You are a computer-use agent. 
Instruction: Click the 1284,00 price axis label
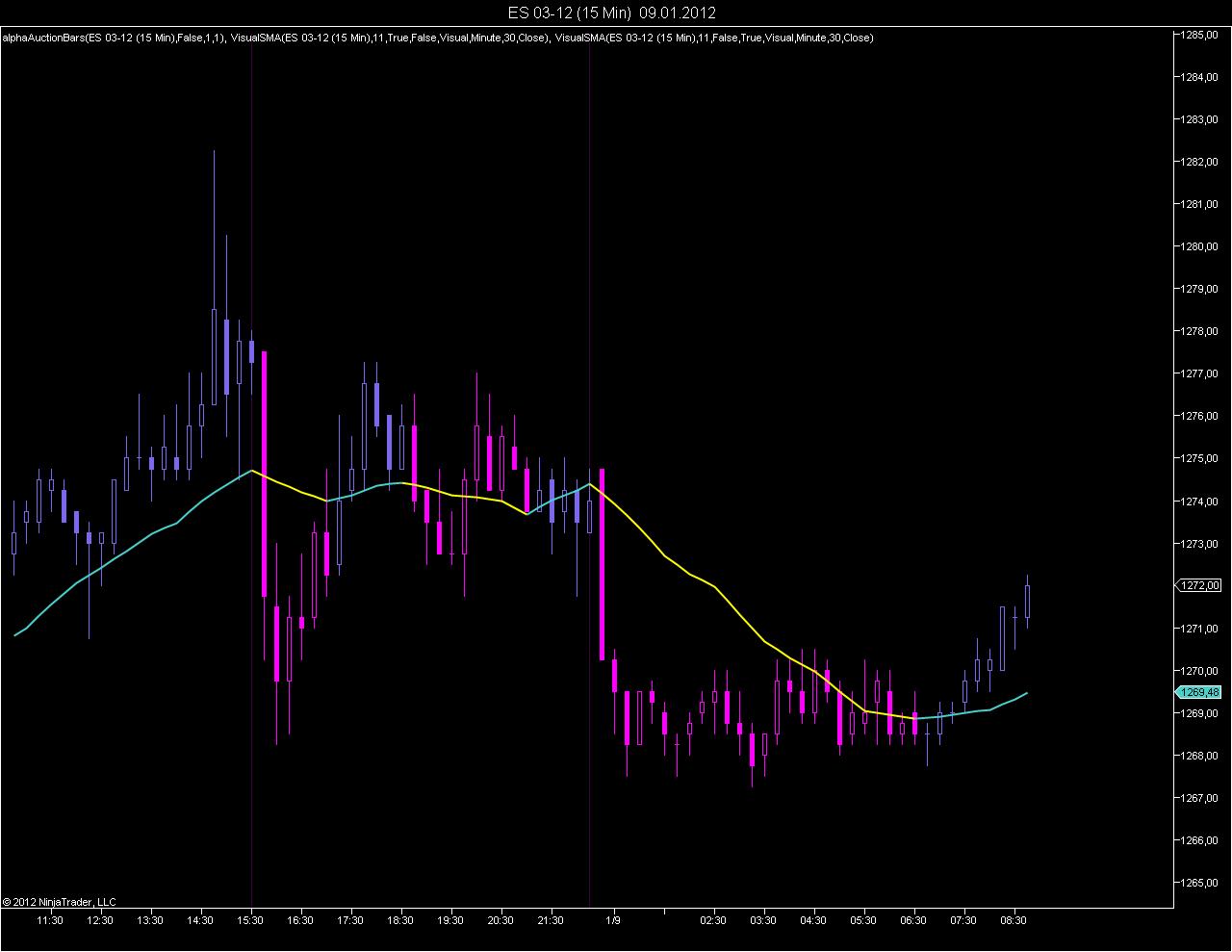1201,77
